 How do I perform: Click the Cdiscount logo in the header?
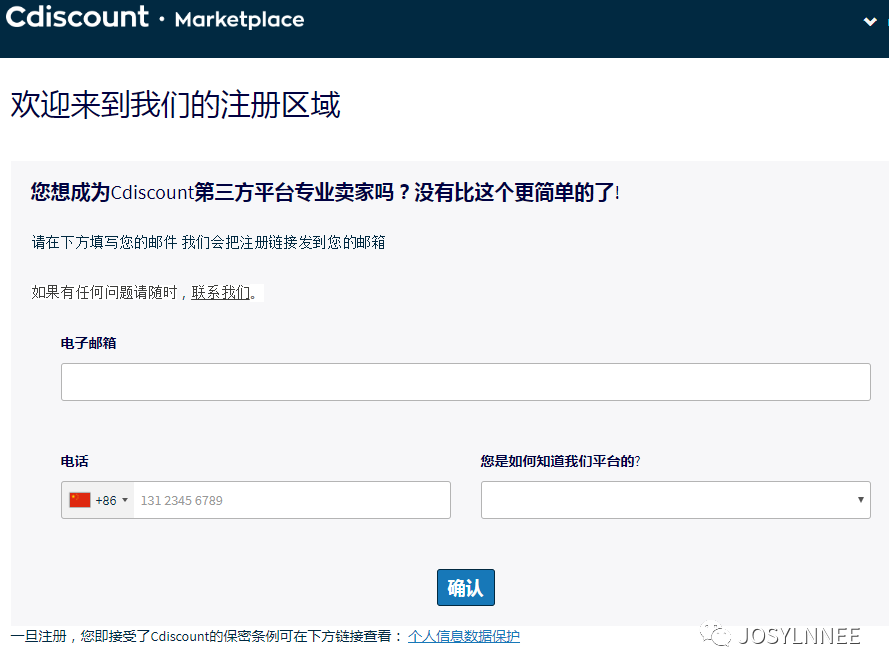click(77, 17)
